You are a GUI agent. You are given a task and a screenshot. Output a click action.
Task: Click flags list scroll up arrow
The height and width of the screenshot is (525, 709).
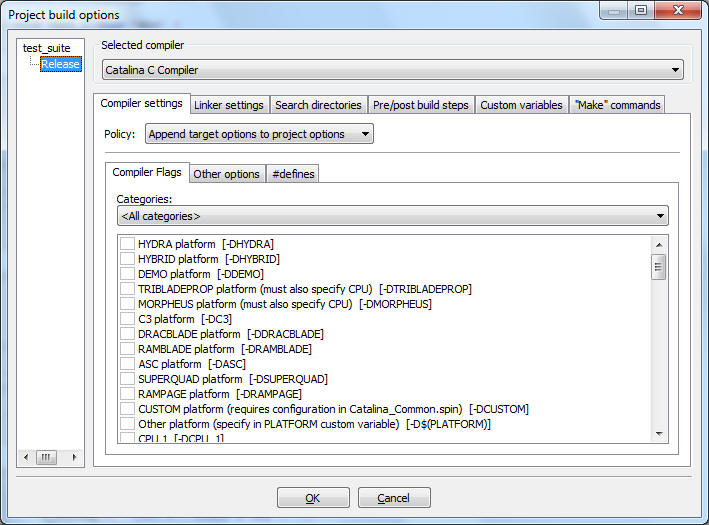click(659, 245)
